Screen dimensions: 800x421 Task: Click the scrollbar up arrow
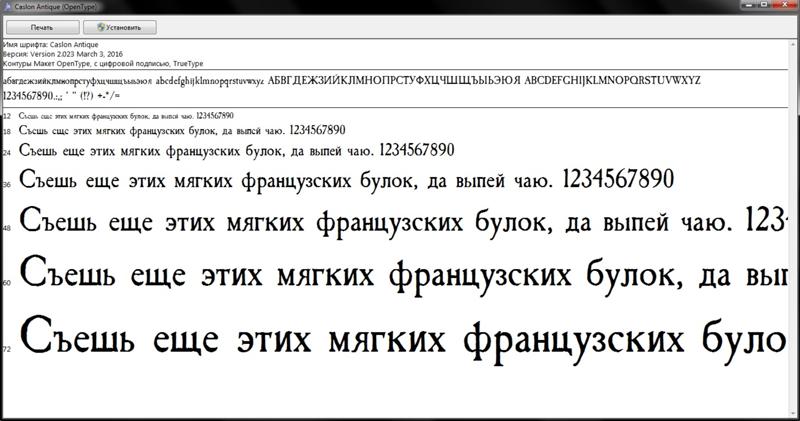point(795,42)
